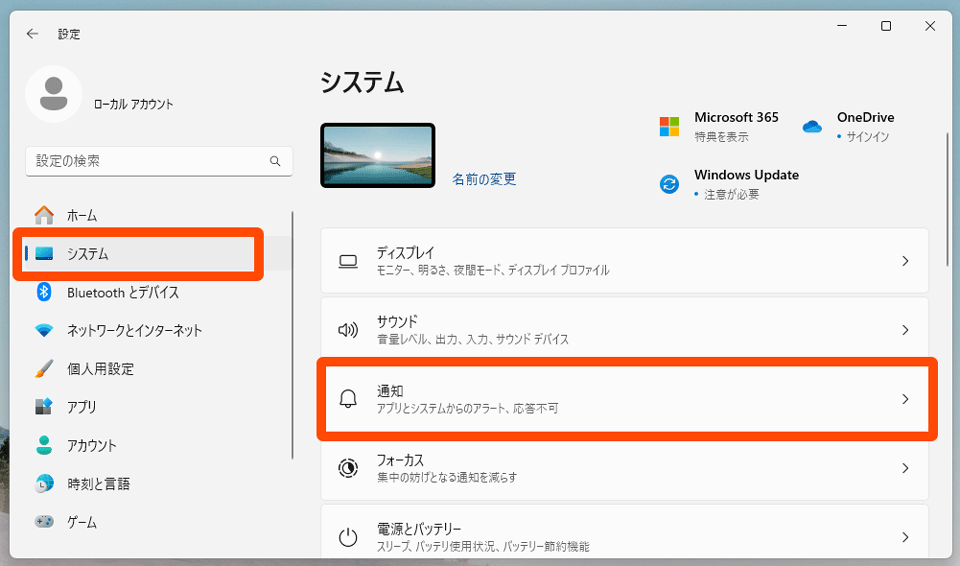The image size is (960, 566).
Task: Click the 通知 bell icon
Action: point(348,399)
